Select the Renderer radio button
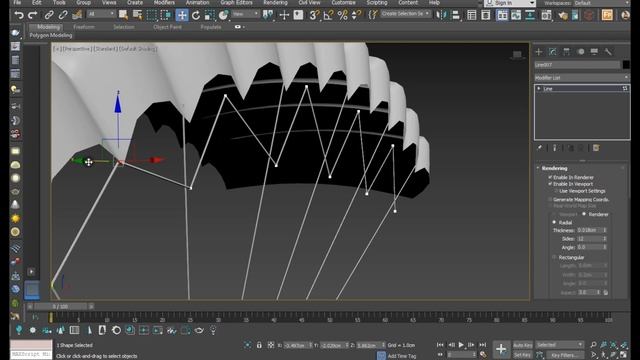This screenshot has width=640, height=360. pos(584,214)
